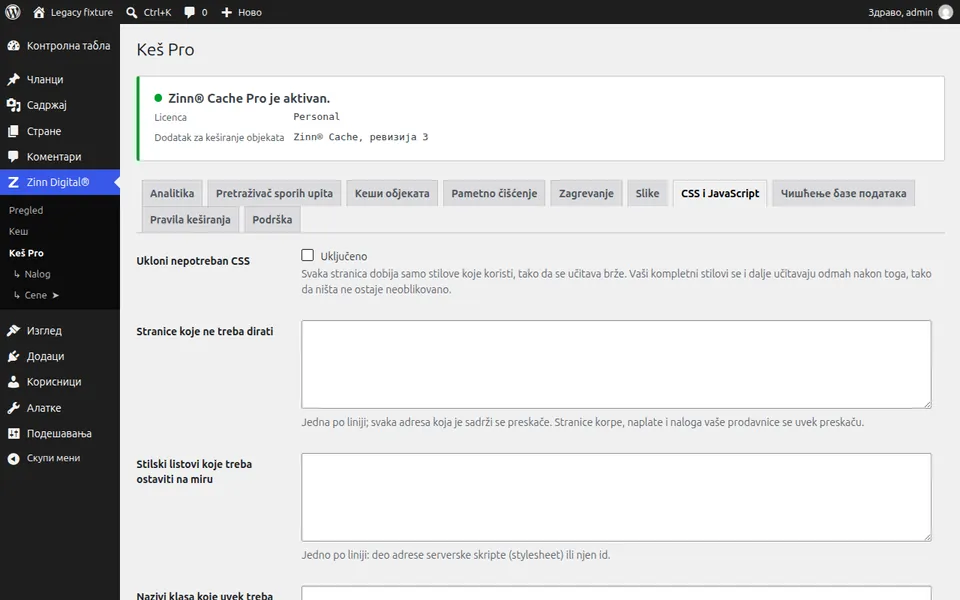The width and height of the screenshot is (960, 600).
Task: Click the Алатке wrench icon
Action: coord(13,408)
